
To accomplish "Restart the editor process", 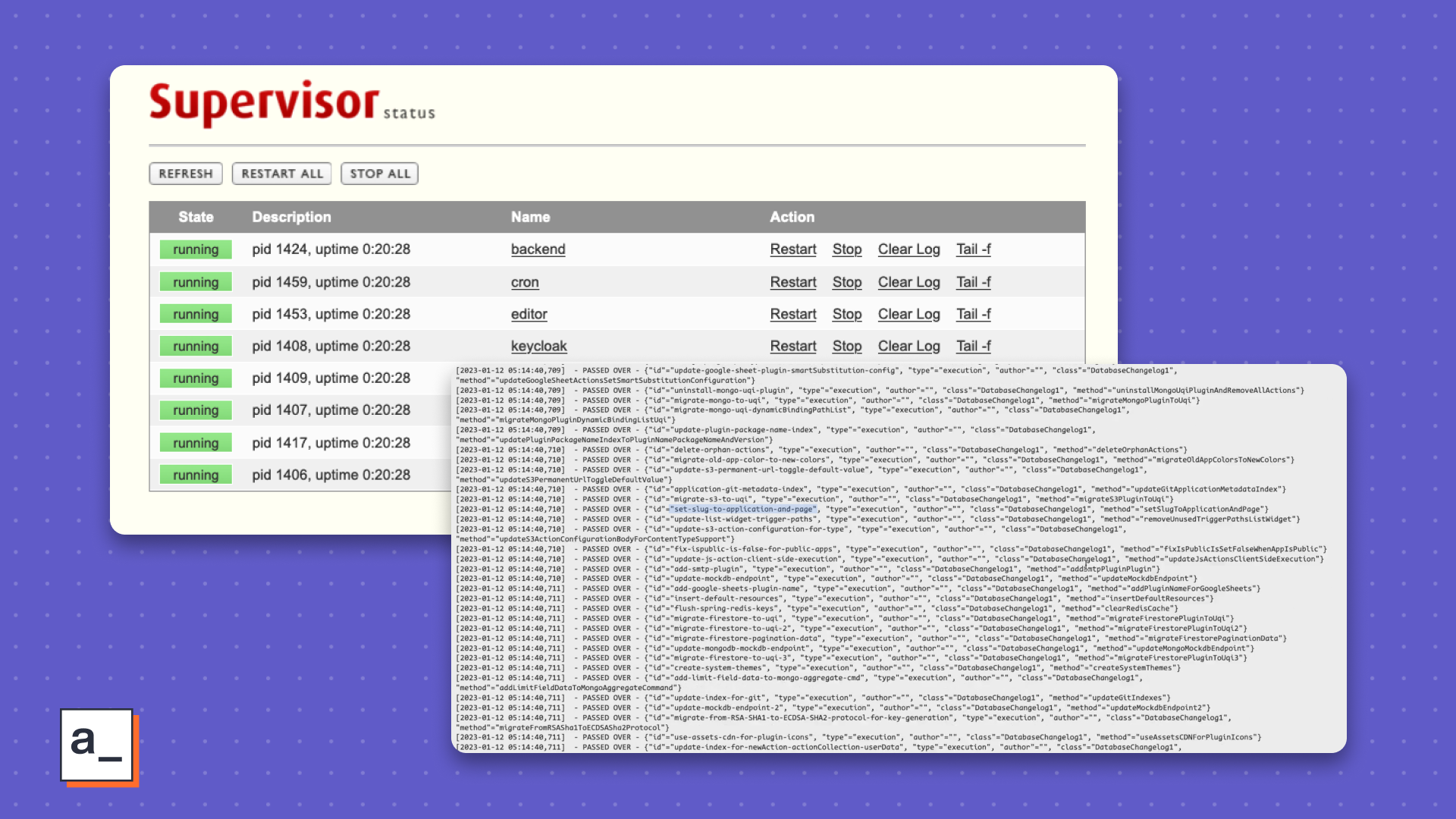I will click(x=792, y=314).
